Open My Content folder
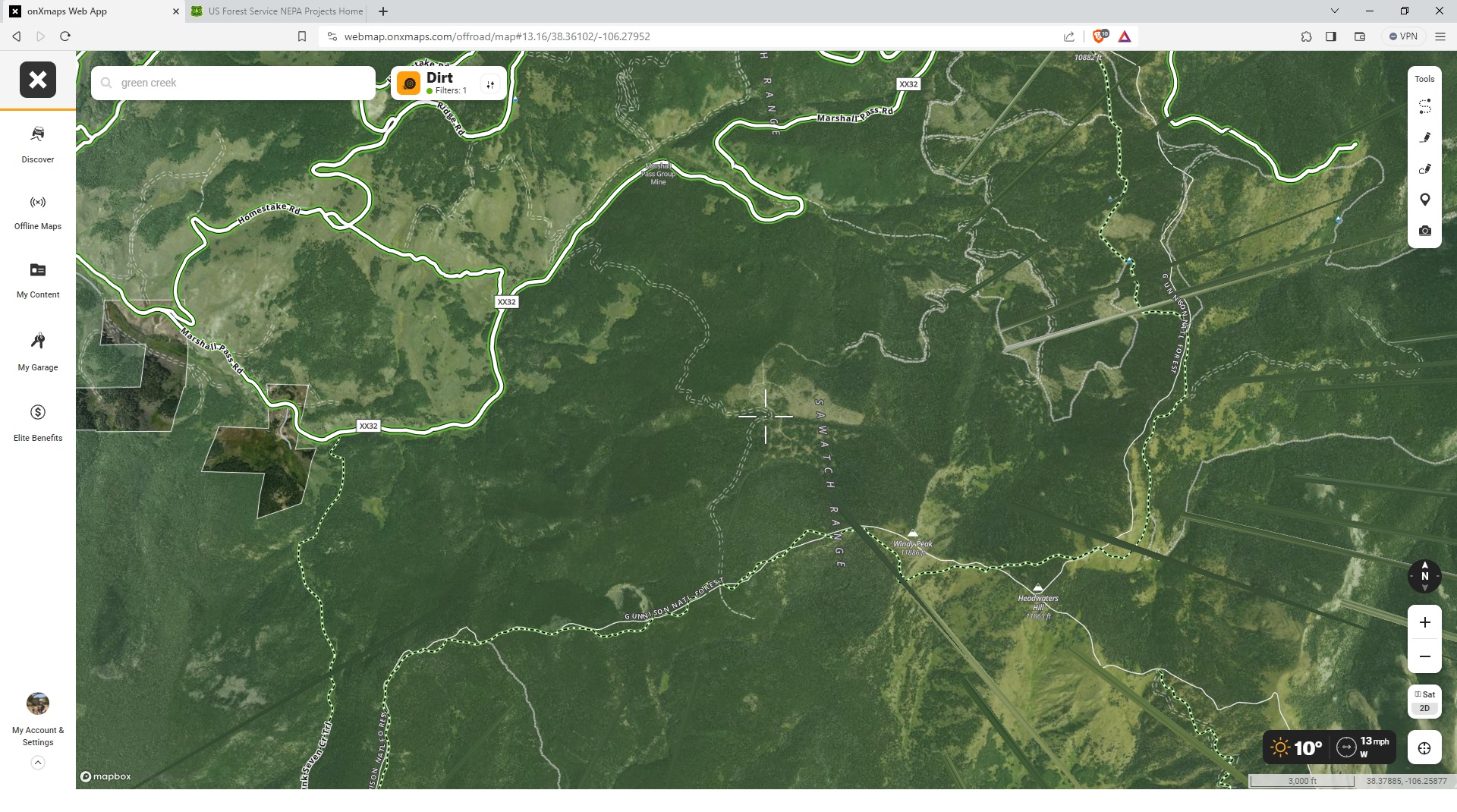Viewport: 1457px width, 812px height. pyautogui.click(x=38, y=279)
